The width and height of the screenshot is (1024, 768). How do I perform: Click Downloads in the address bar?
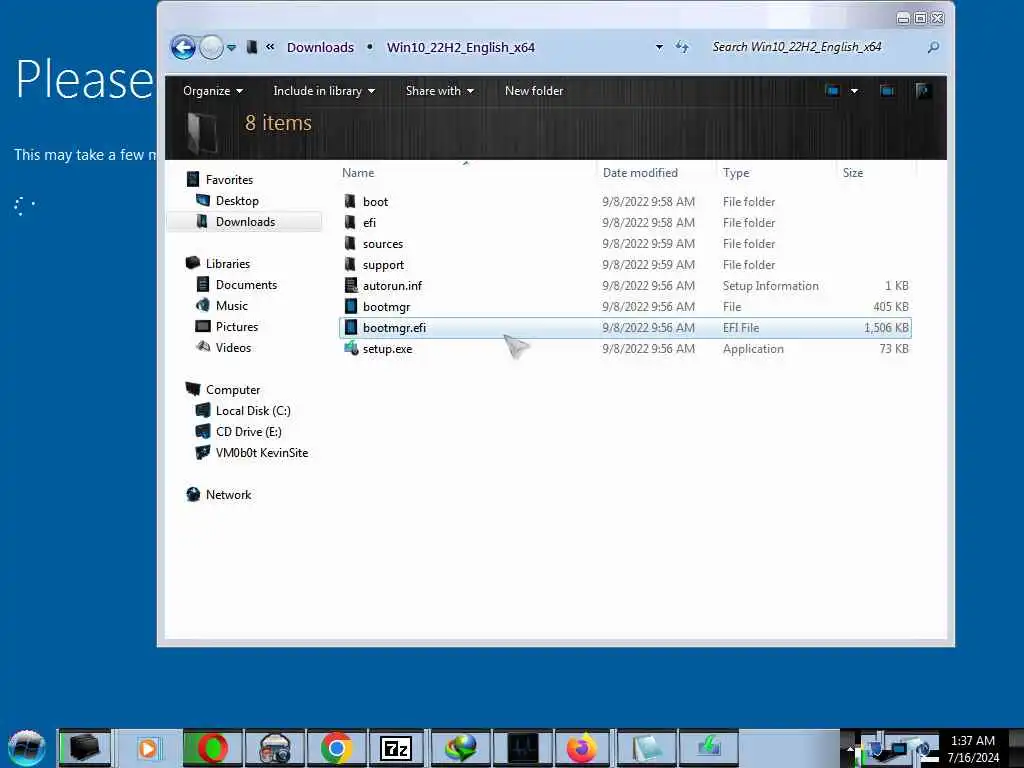320,47
